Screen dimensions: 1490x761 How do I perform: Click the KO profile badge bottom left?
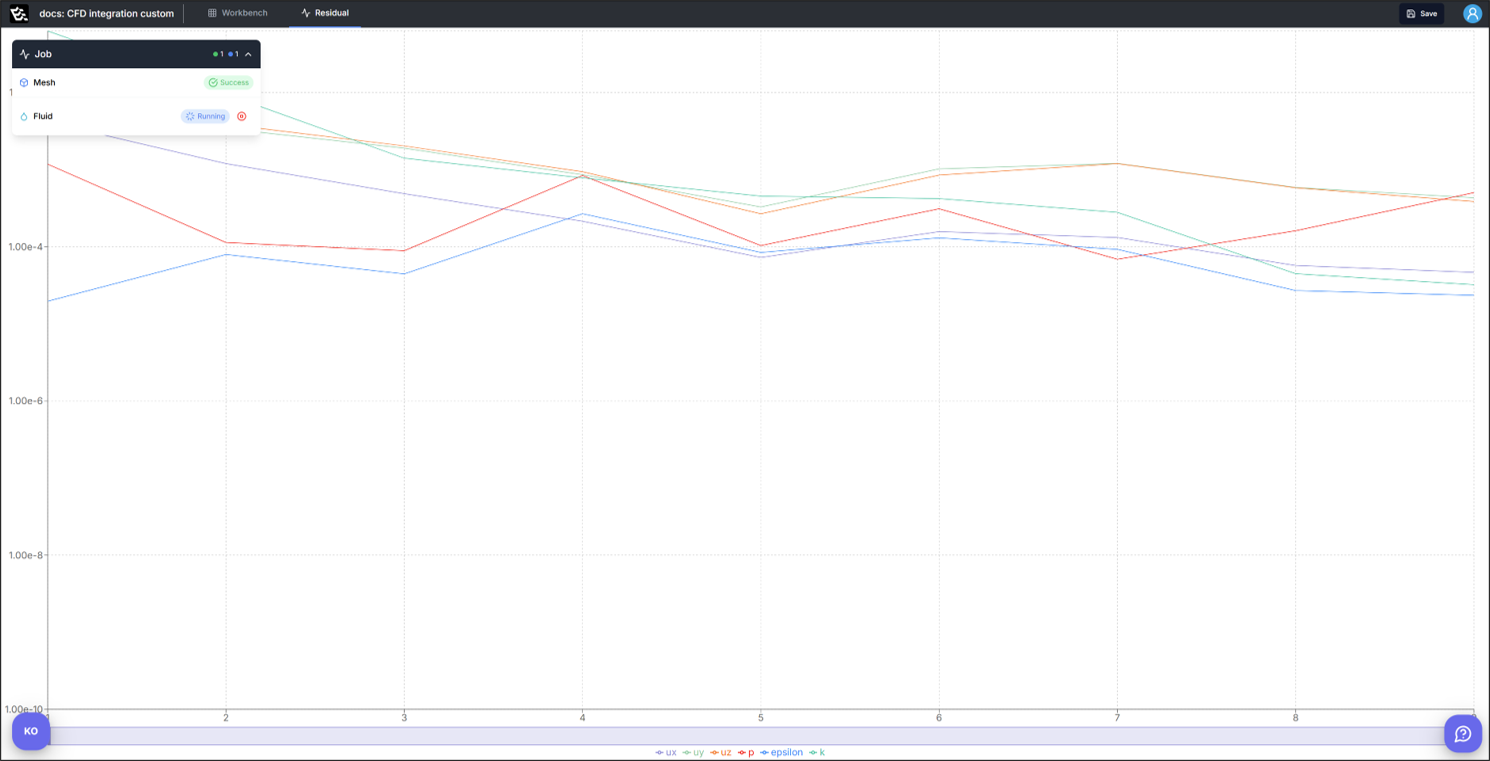(x=31, y=731)
